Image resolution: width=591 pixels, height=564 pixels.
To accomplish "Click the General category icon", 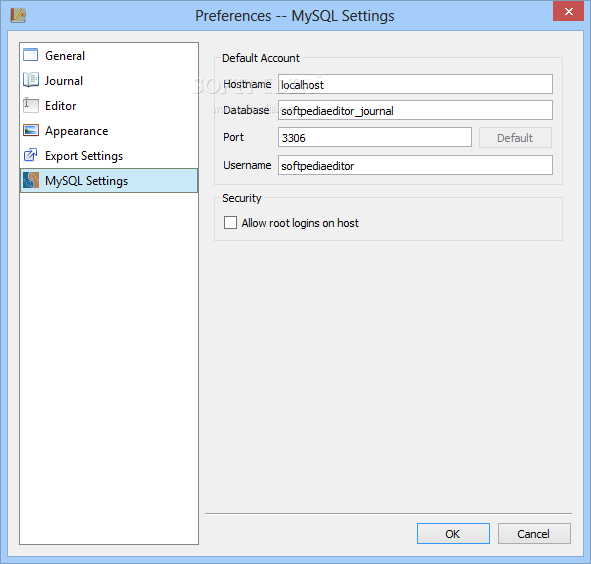I will pyautogui.click(x=31, y=55).
